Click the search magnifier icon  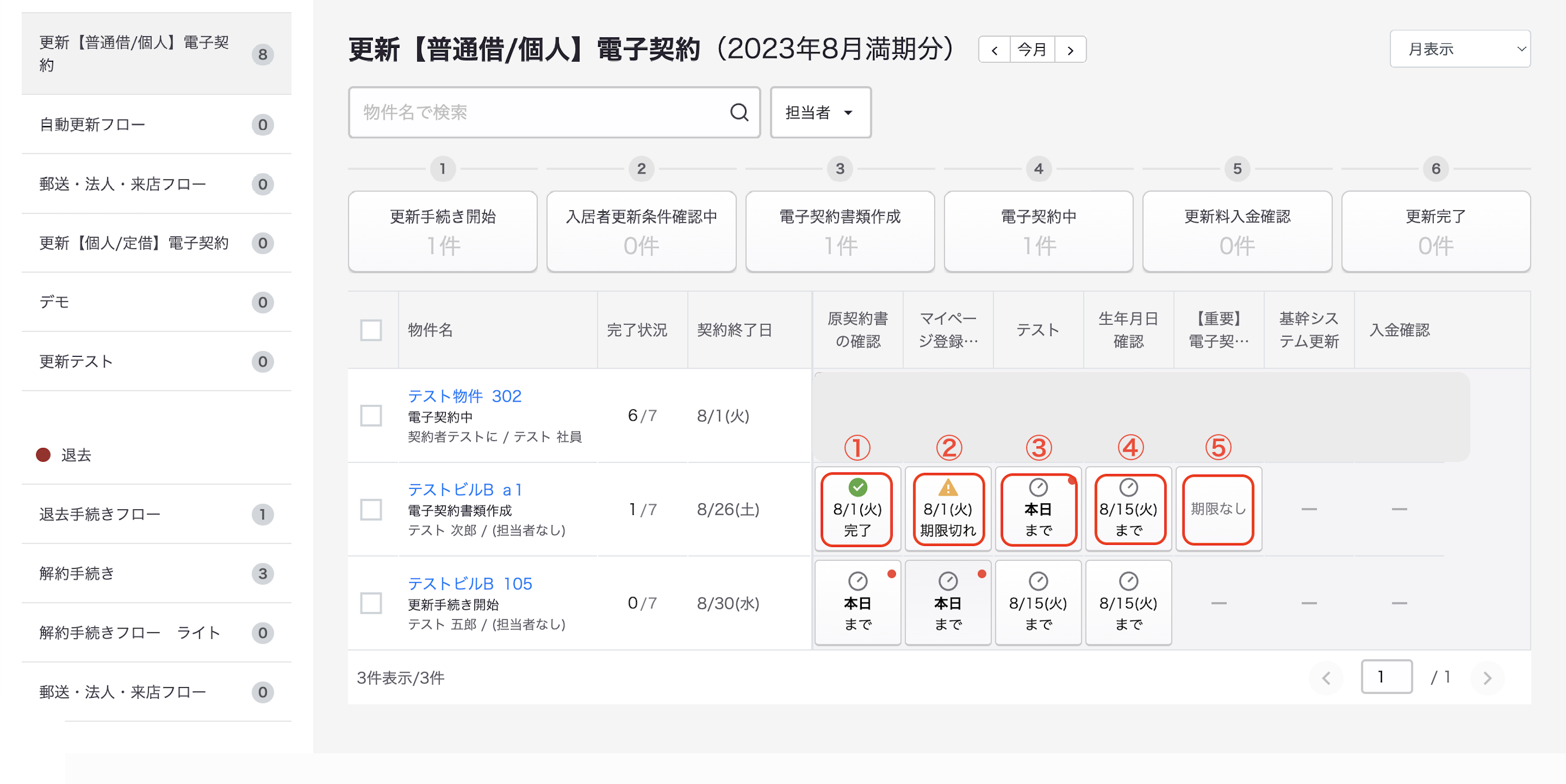point(739,112)
